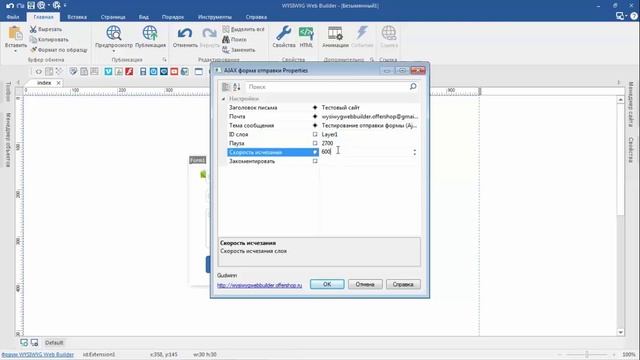Click OK in the Properties dialog
This screenshot has width=640, height=360.
pyautogui.click(x=327, y=284)
